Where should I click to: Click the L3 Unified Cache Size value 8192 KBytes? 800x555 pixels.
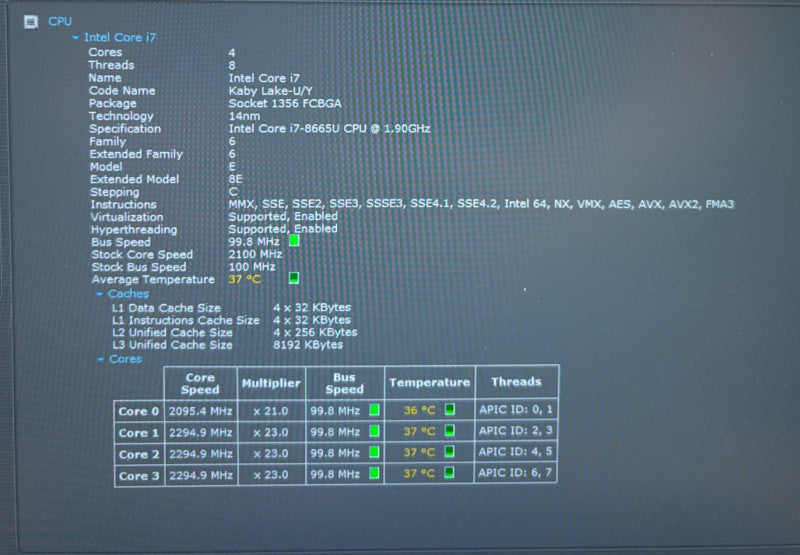[x=308, y=345]
